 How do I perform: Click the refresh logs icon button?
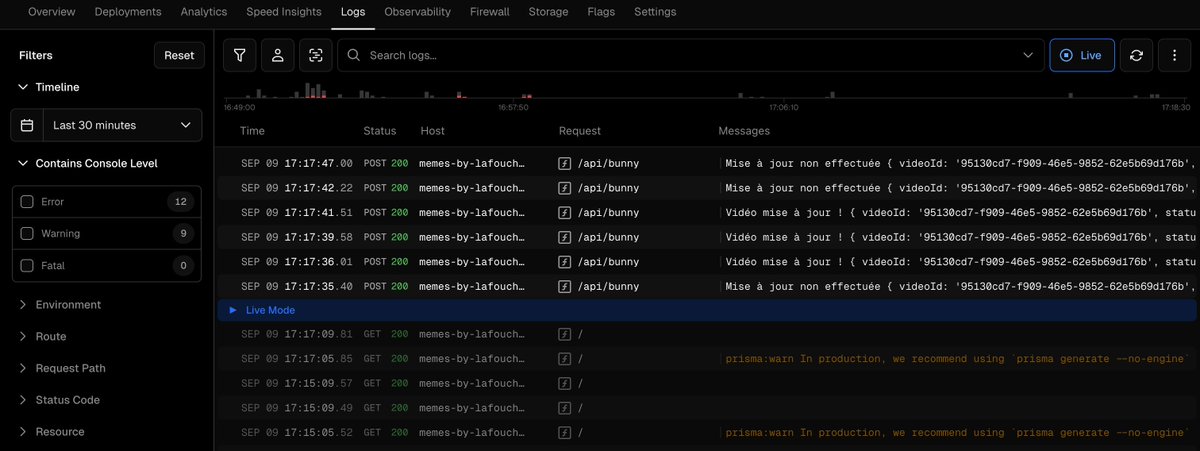pos(1136,55)
